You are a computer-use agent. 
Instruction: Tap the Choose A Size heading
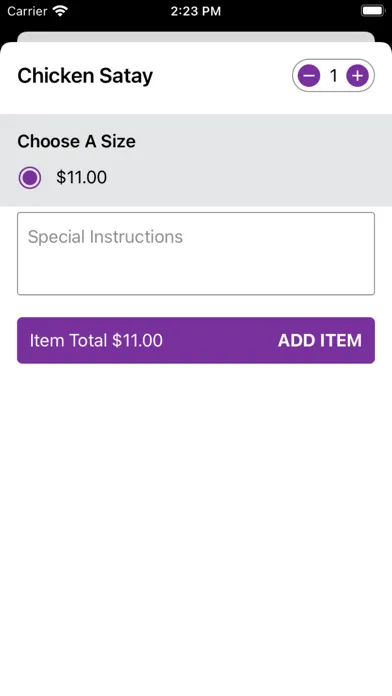click(x=76, y=142)
